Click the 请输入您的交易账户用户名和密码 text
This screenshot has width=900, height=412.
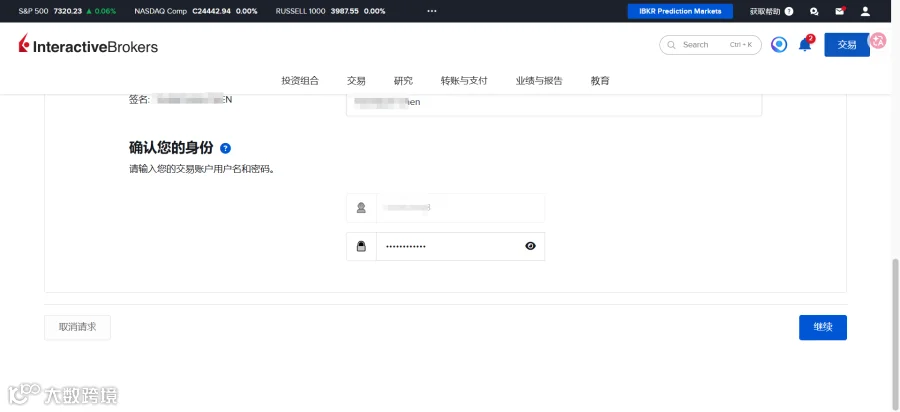(201, 169)
